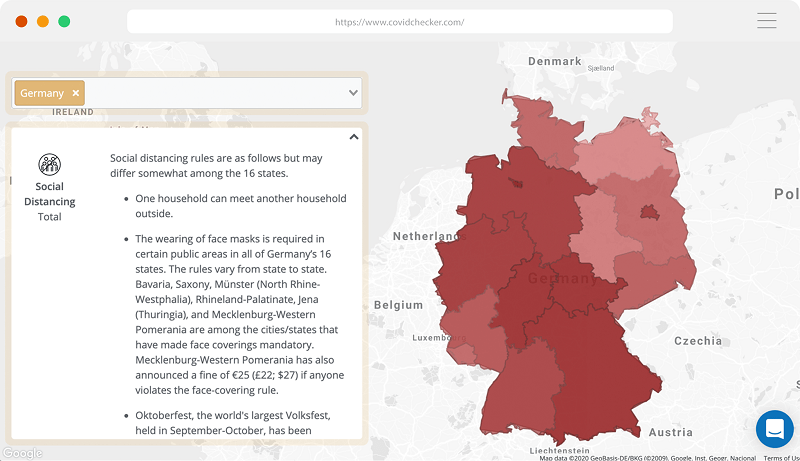Click the Social Distancing people icon

pos(49,164)
